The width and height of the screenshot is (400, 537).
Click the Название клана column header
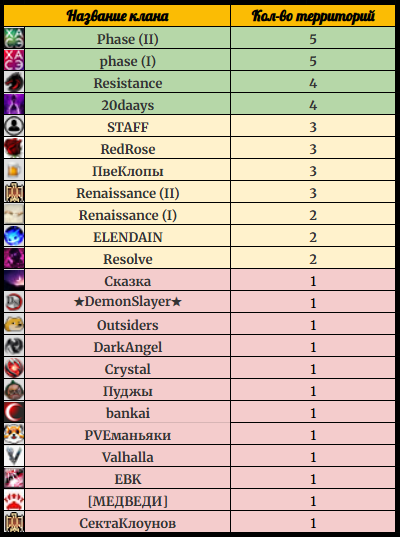pos(117,16)
